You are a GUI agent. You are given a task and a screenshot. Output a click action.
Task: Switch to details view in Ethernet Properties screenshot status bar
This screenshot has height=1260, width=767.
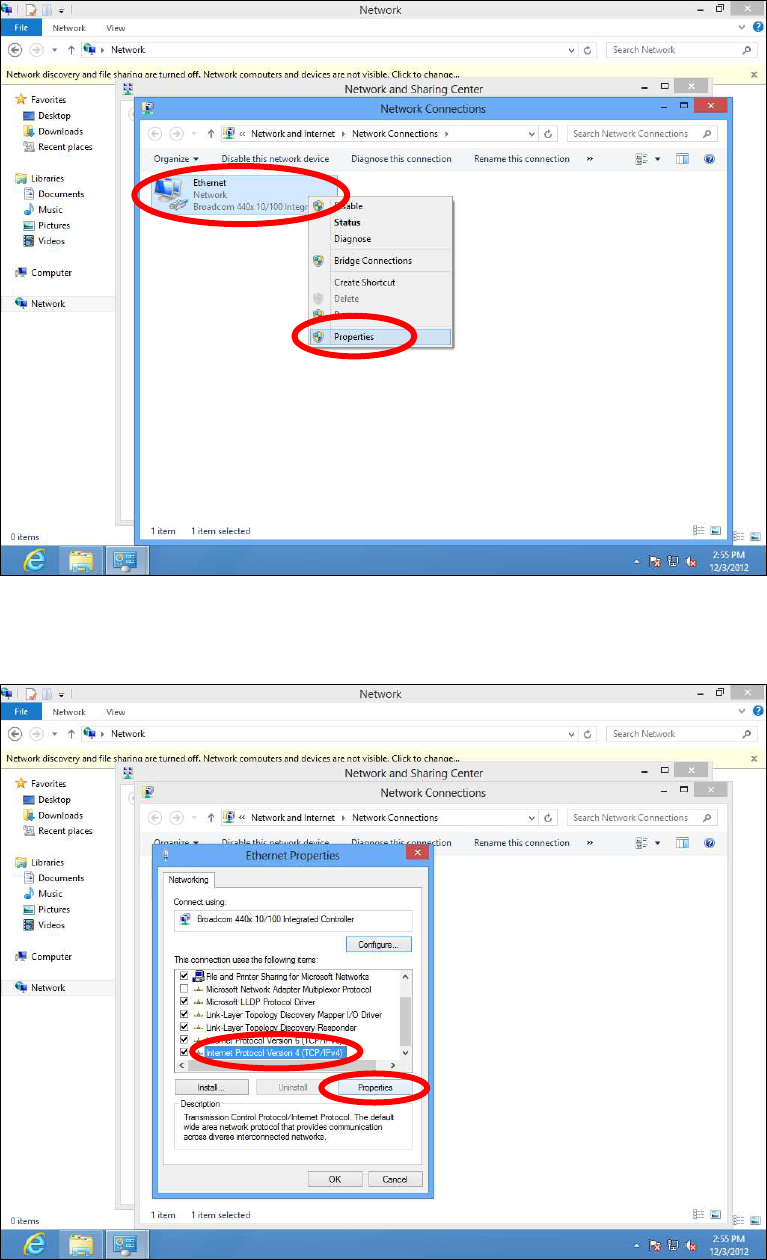click(x=699, y=1215)
